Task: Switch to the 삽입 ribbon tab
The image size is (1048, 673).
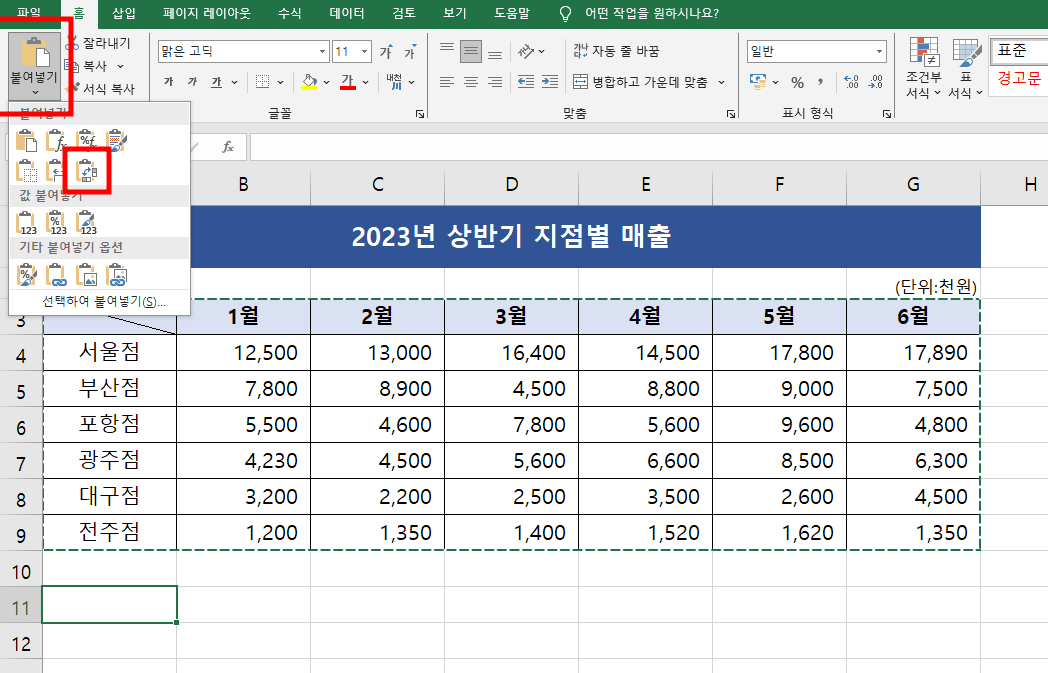Action: [124, 13]
